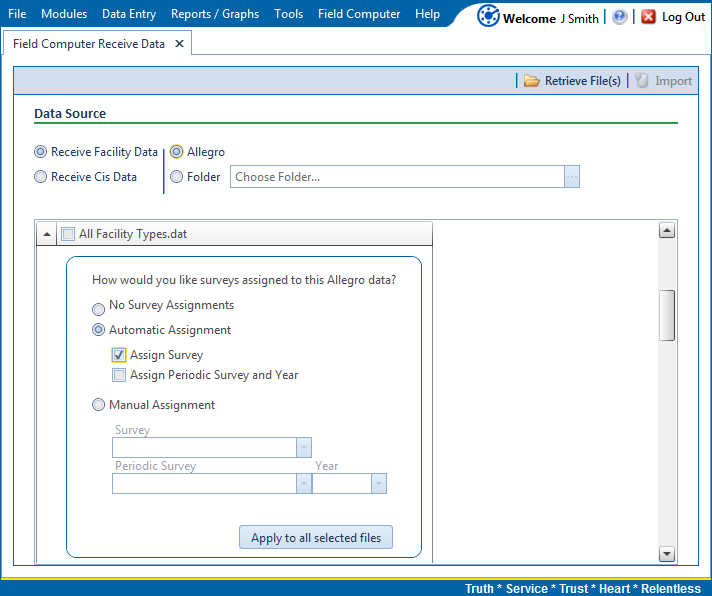Enable Assign Periodic Survey and Year
Image resolution: width=712 pixels, height=596 pixels.
pos(119,375)
